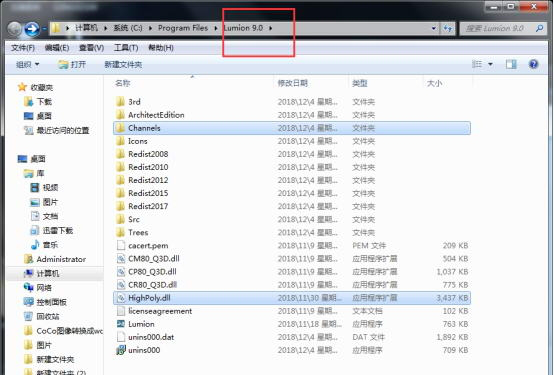
Task: Sort by 名称 column header
Action: (x=122, y=83)
